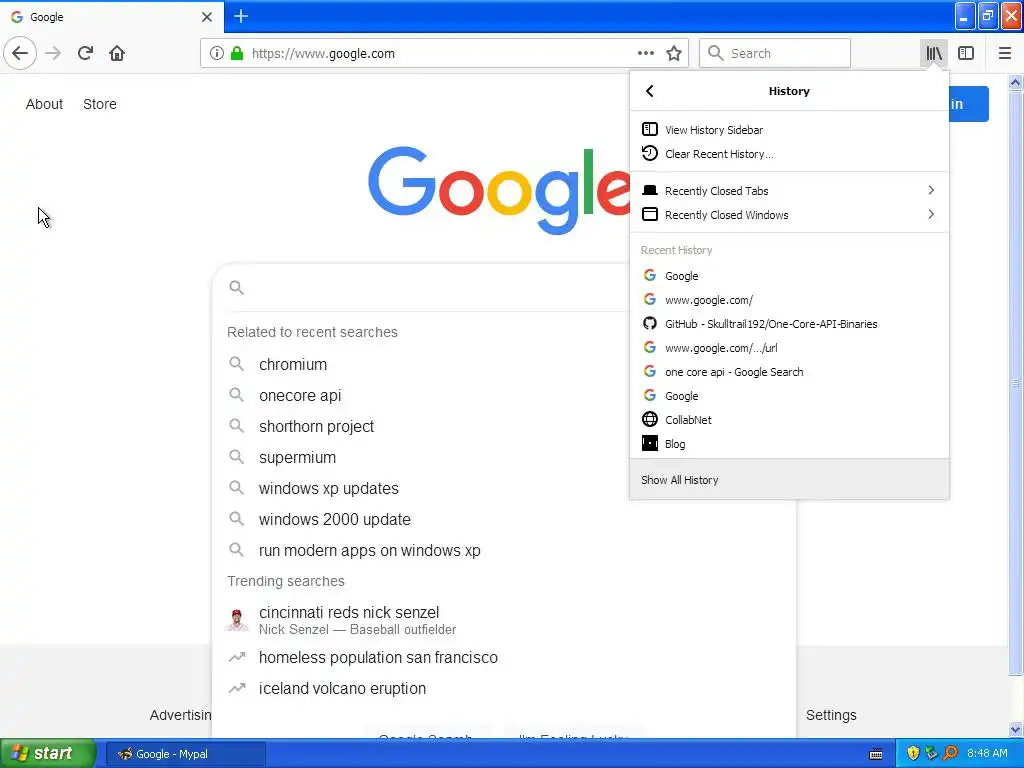
Task: Click the Recently Closed Windows icon
Action: tap(650, 214)
